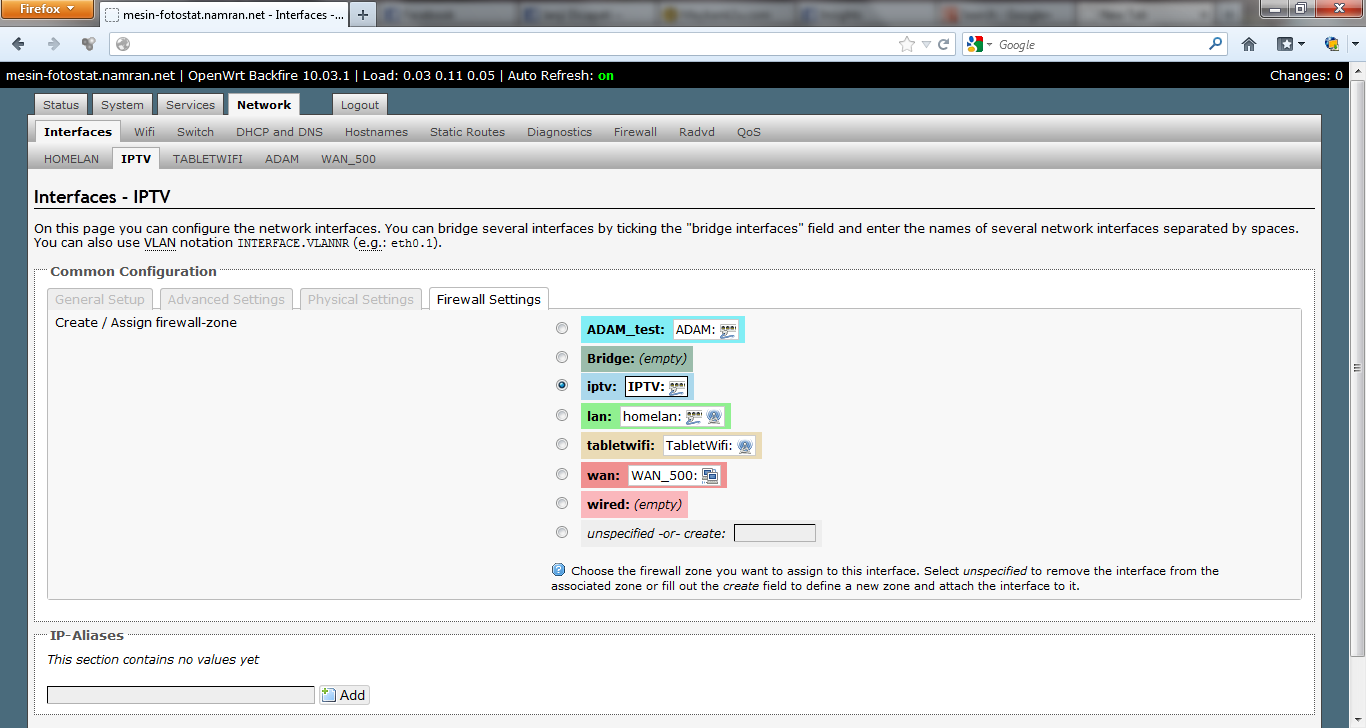1366x728 pixels.
Task: Click the blue help icon below zones
Action: point(559,570)
